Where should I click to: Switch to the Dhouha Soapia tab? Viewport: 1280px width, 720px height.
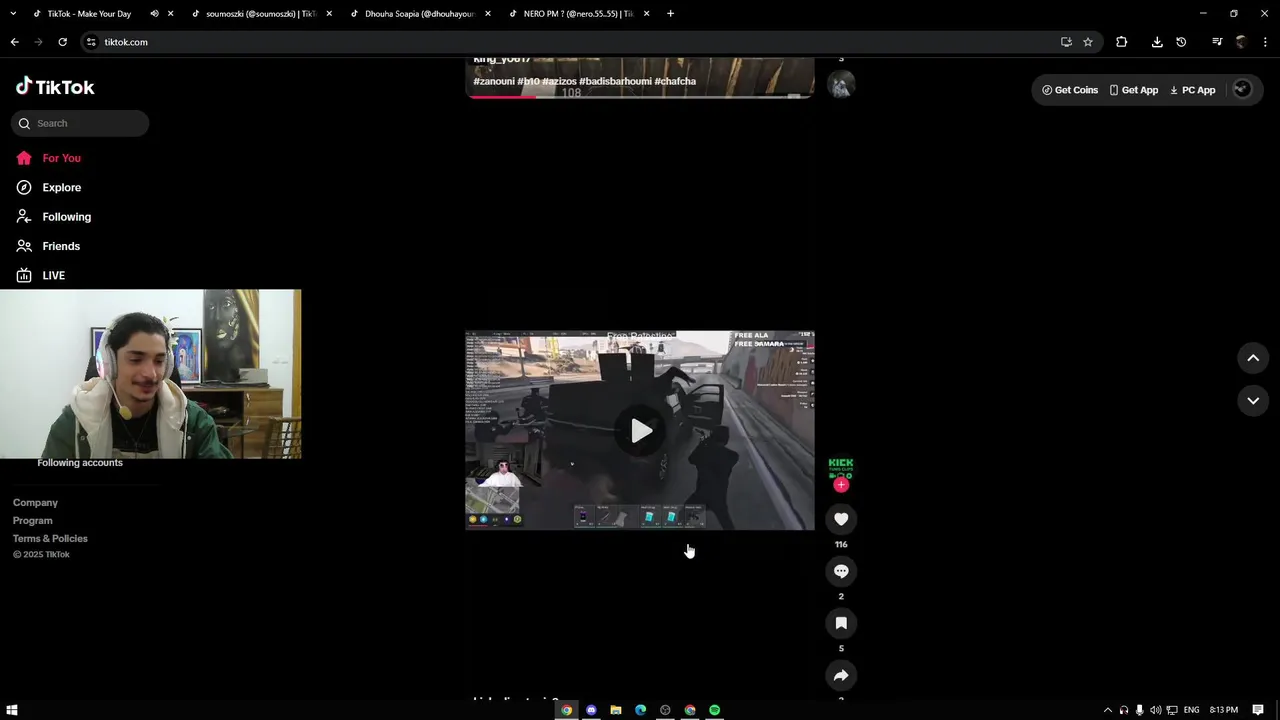coord(420,14)
